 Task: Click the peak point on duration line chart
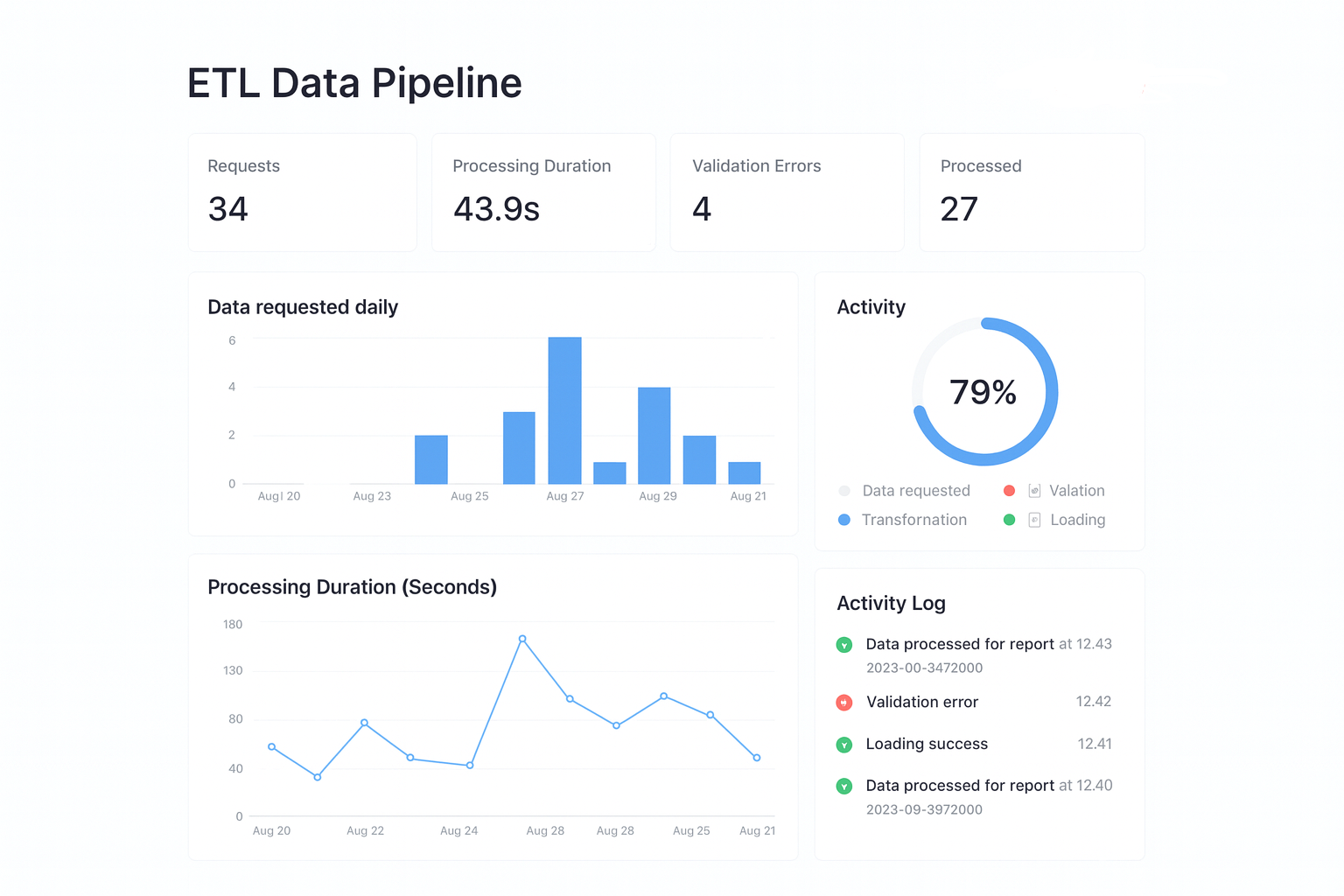[522, 639]
